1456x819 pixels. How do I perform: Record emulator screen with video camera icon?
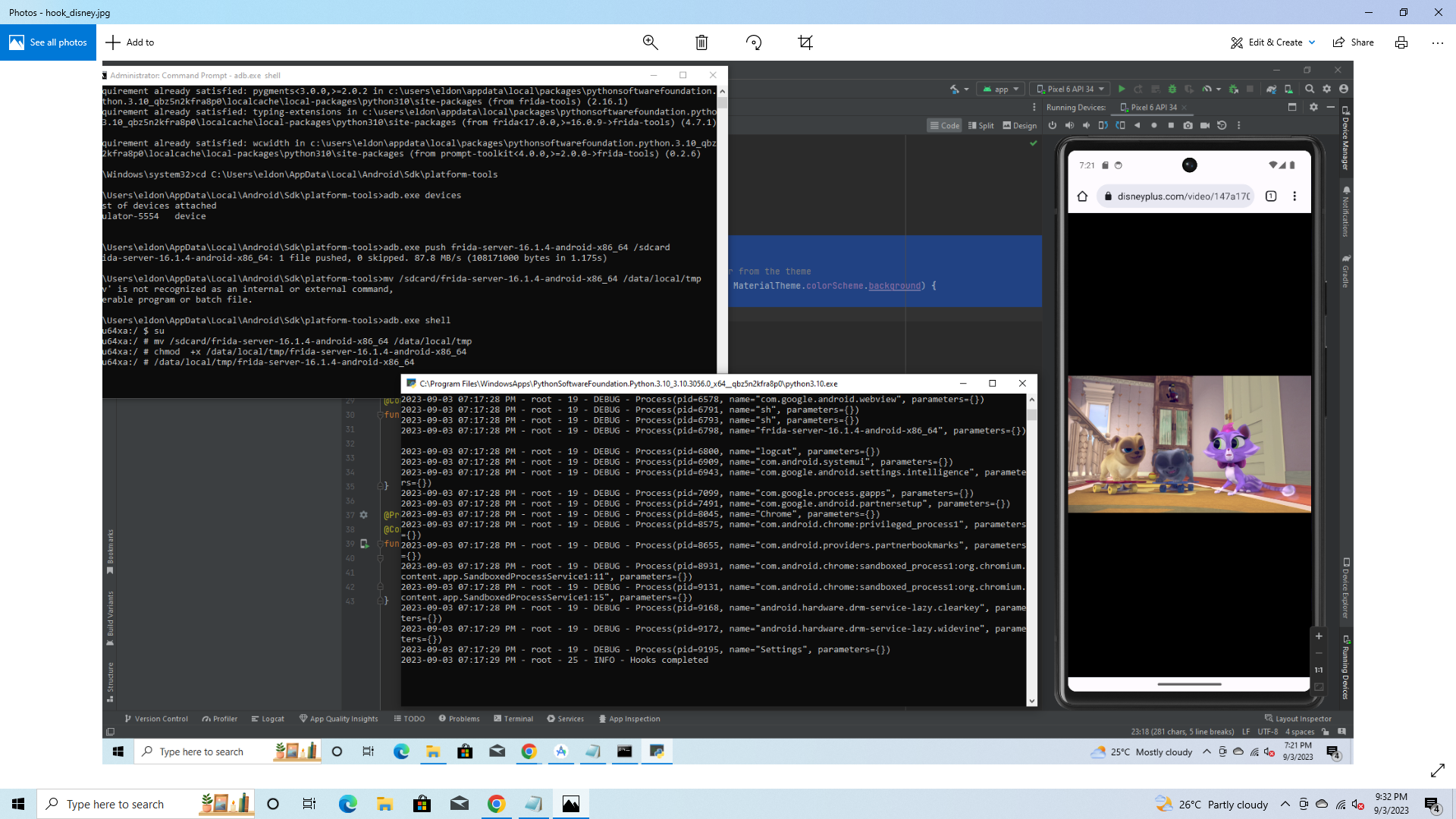1204,126
